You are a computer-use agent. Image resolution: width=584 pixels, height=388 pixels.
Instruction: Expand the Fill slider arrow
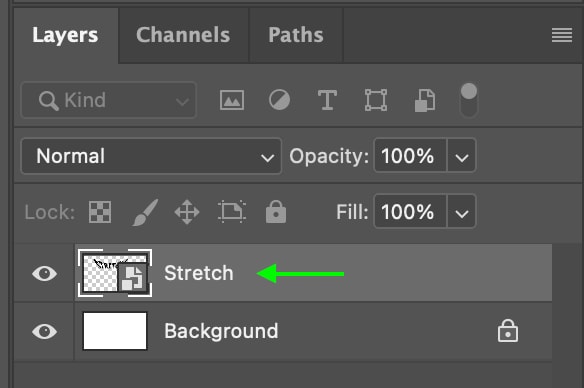[461, 212]
